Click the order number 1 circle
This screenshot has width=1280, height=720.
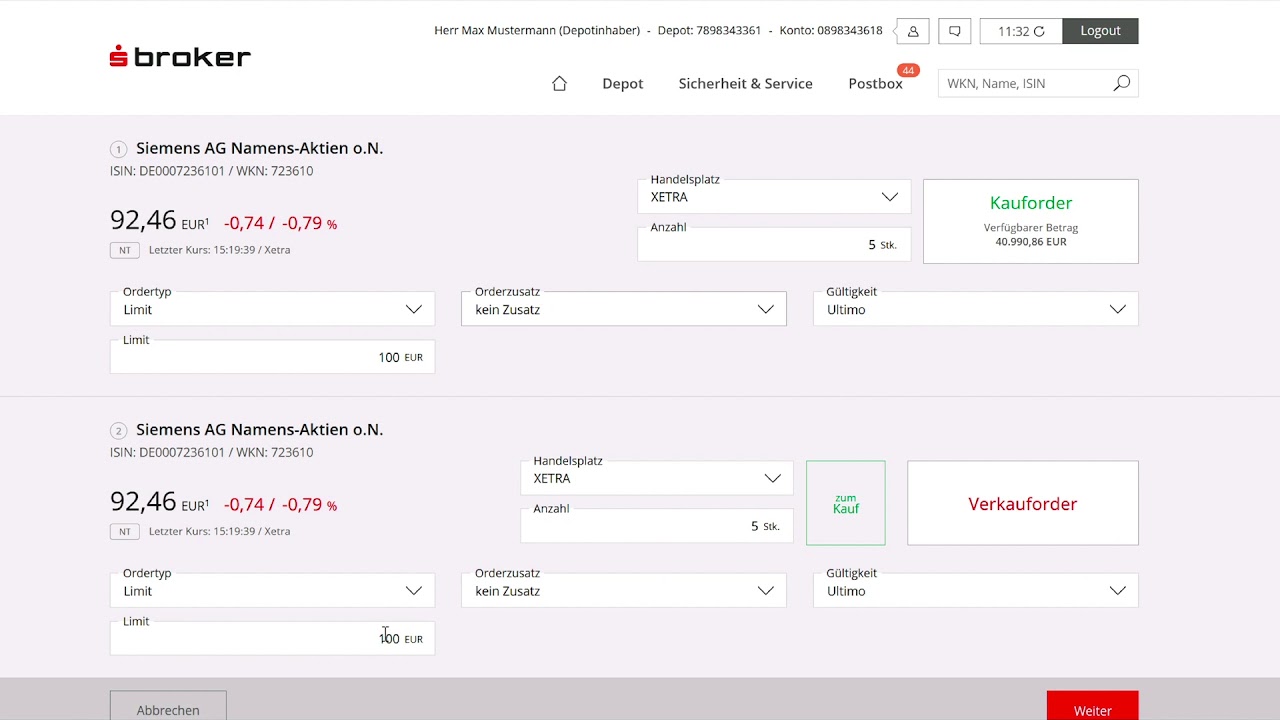(118, 149)
